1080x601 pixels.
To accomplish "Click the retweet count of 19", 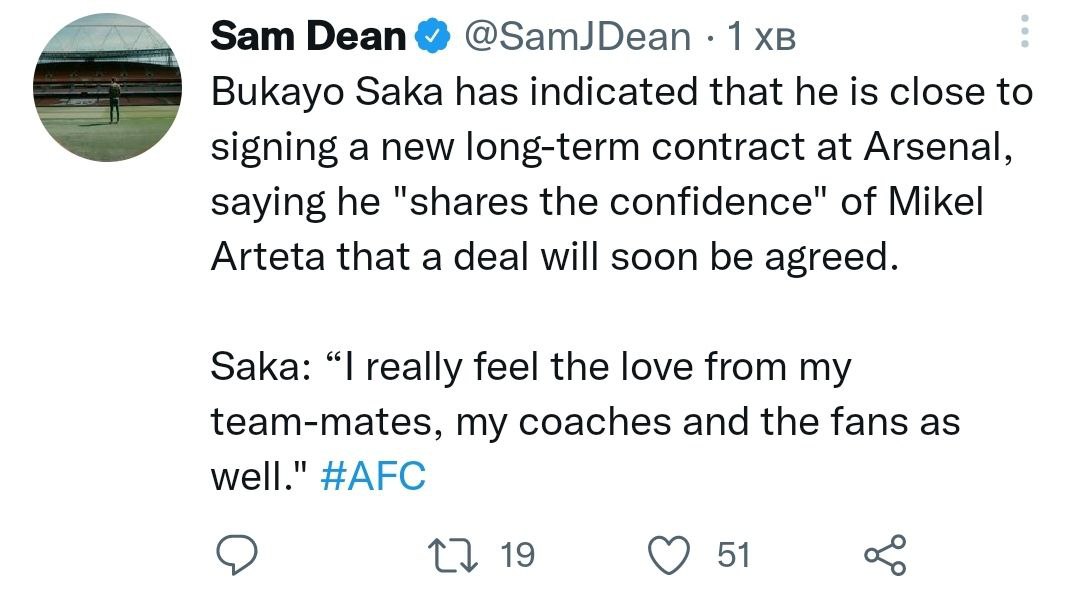I will (516, 555).
